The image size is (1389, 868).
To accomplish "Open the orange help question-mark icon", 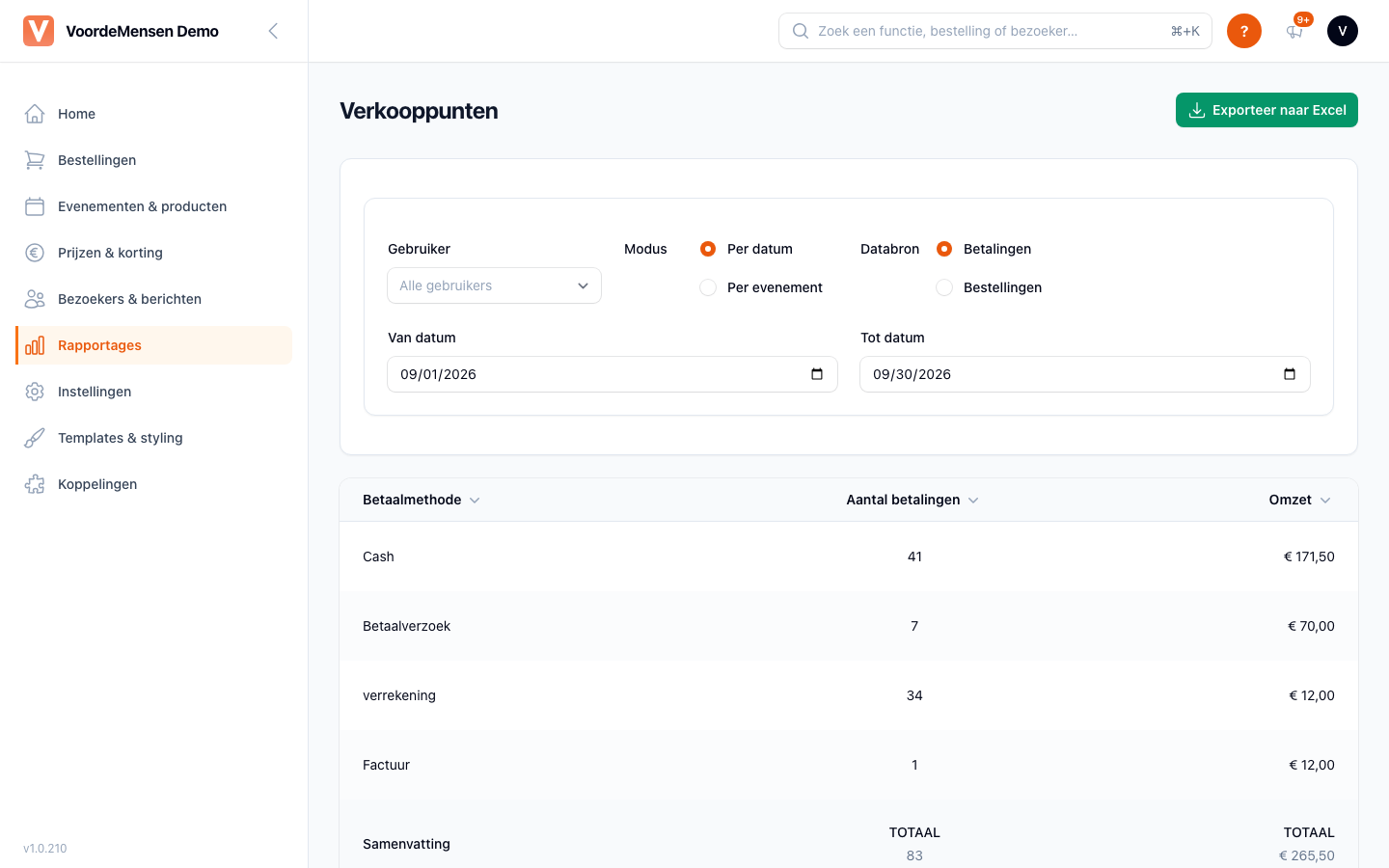I will coord(1244,31).
